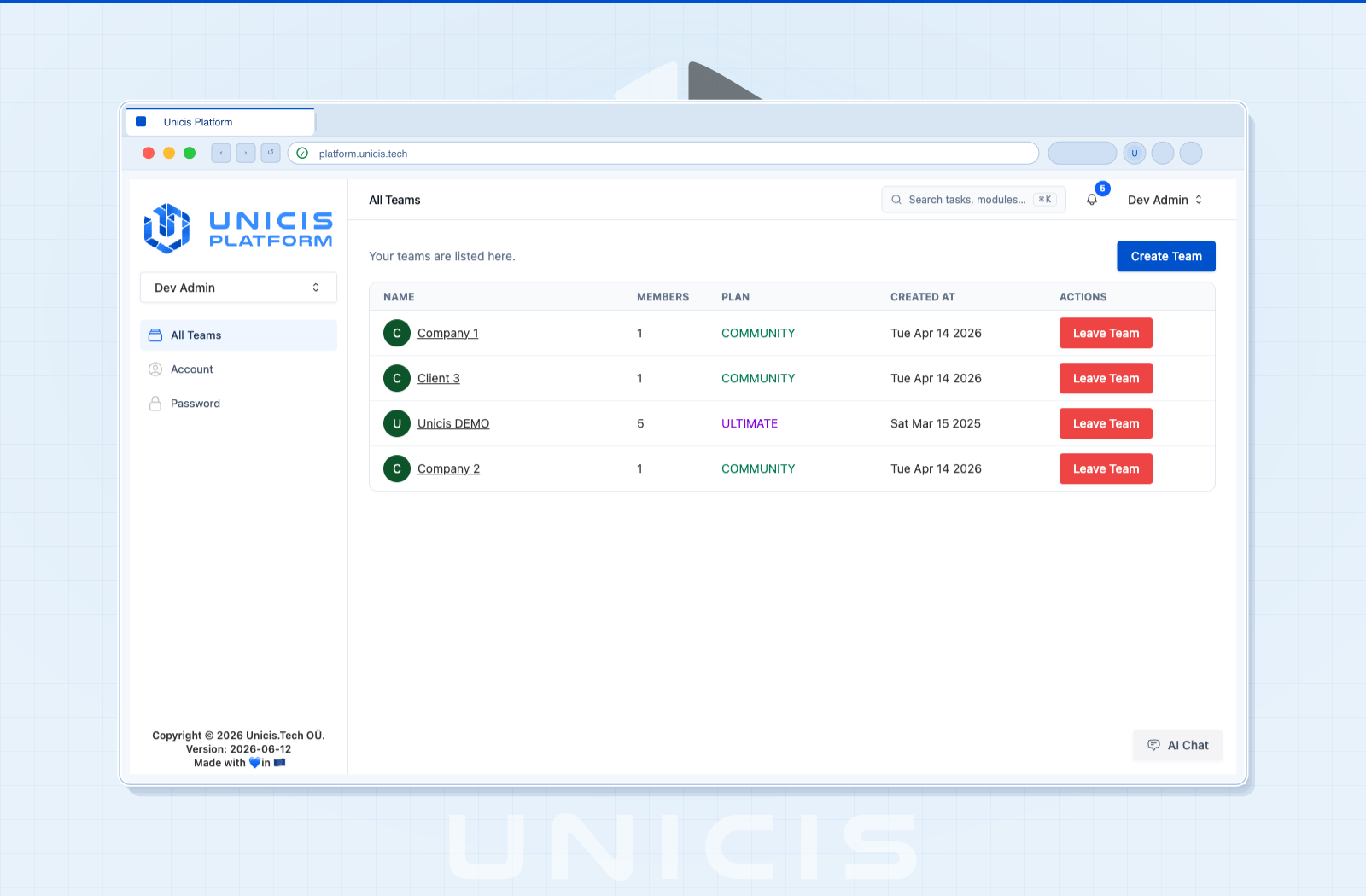
Task: Click the Version: 2026-06-12 footer text
Action: [239, 749]
